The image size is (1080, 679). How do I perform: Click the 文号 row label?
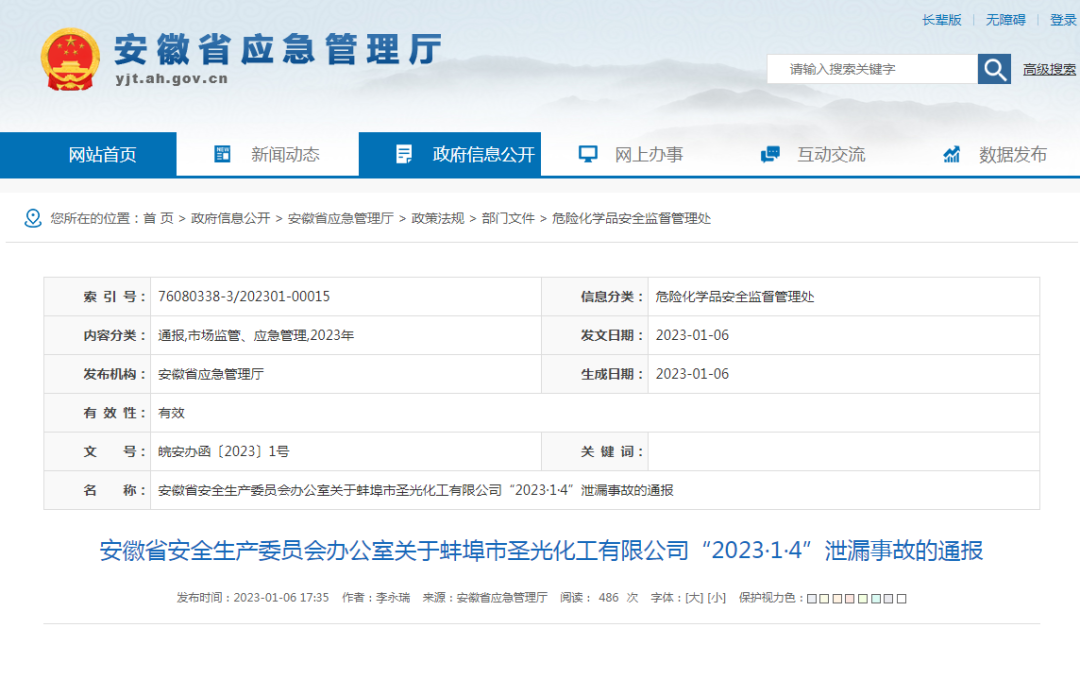click(x=114, y=452)
